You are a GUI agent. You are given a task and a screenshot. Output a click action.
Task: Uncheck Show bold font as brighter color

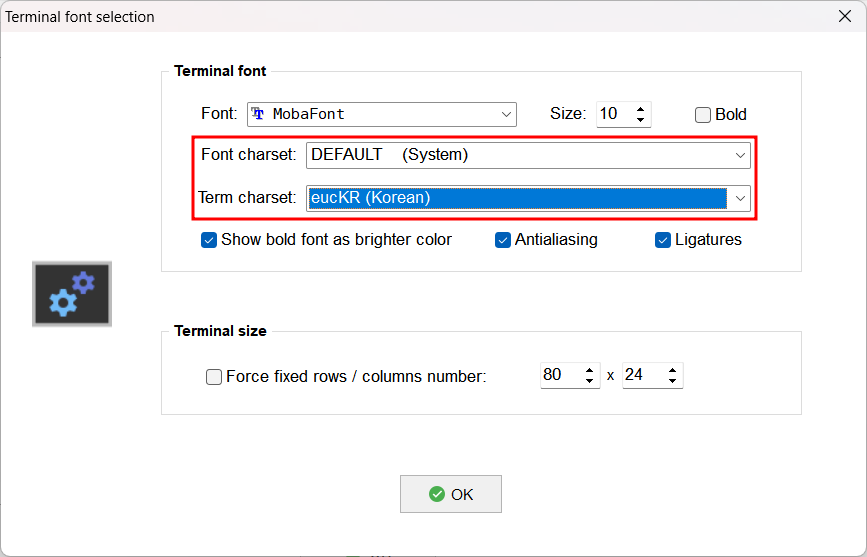pyautogui.click(x=208, y=240)
